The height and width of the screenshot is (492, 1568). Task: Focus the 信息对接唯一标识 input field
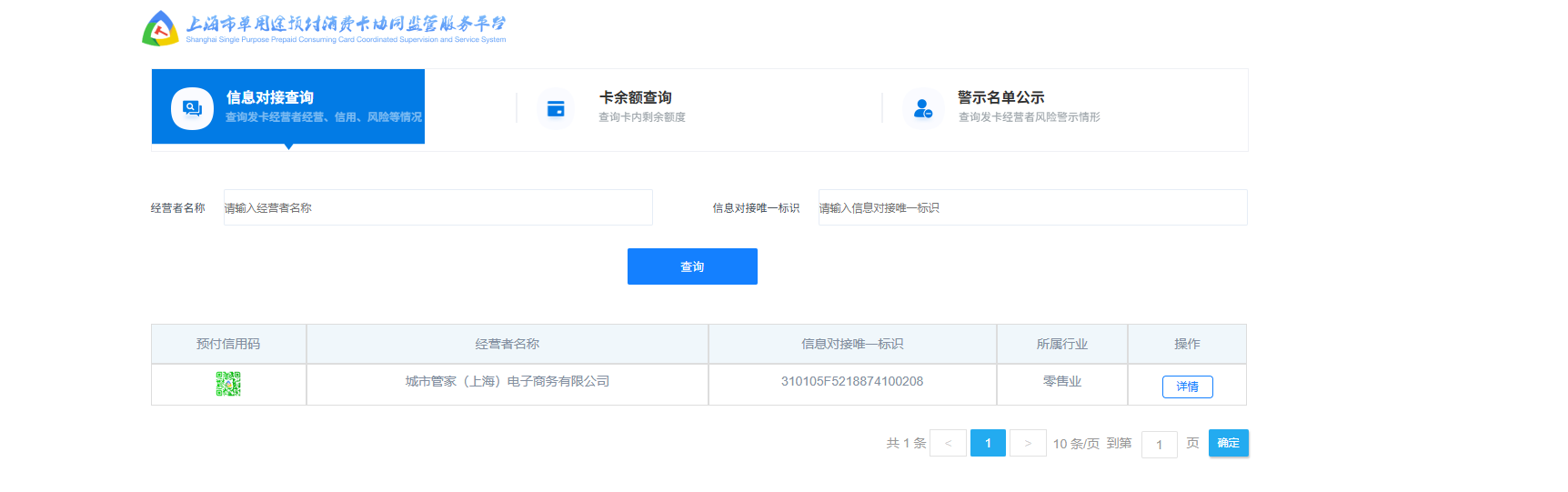point(1032,207)
